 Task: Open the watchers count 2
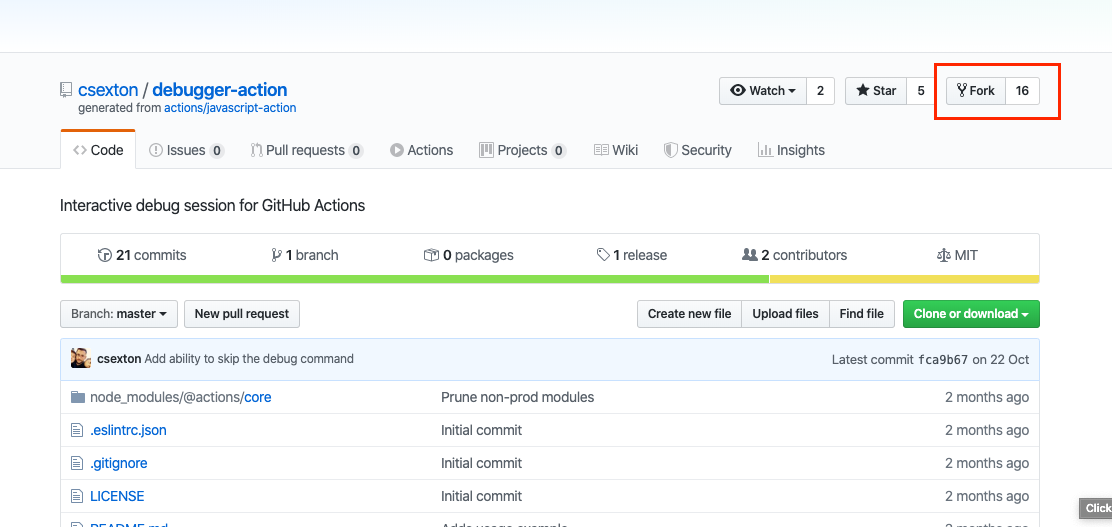pos(821,91)
